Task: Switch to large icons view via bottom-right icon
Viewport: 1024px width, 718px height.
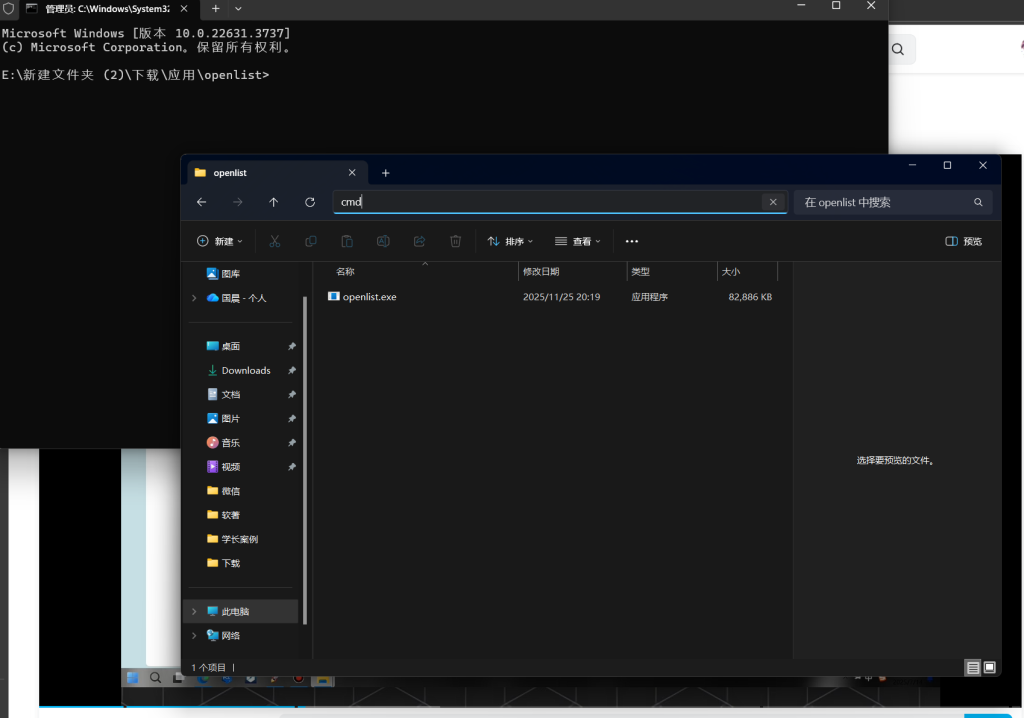Action: (989, 667)
